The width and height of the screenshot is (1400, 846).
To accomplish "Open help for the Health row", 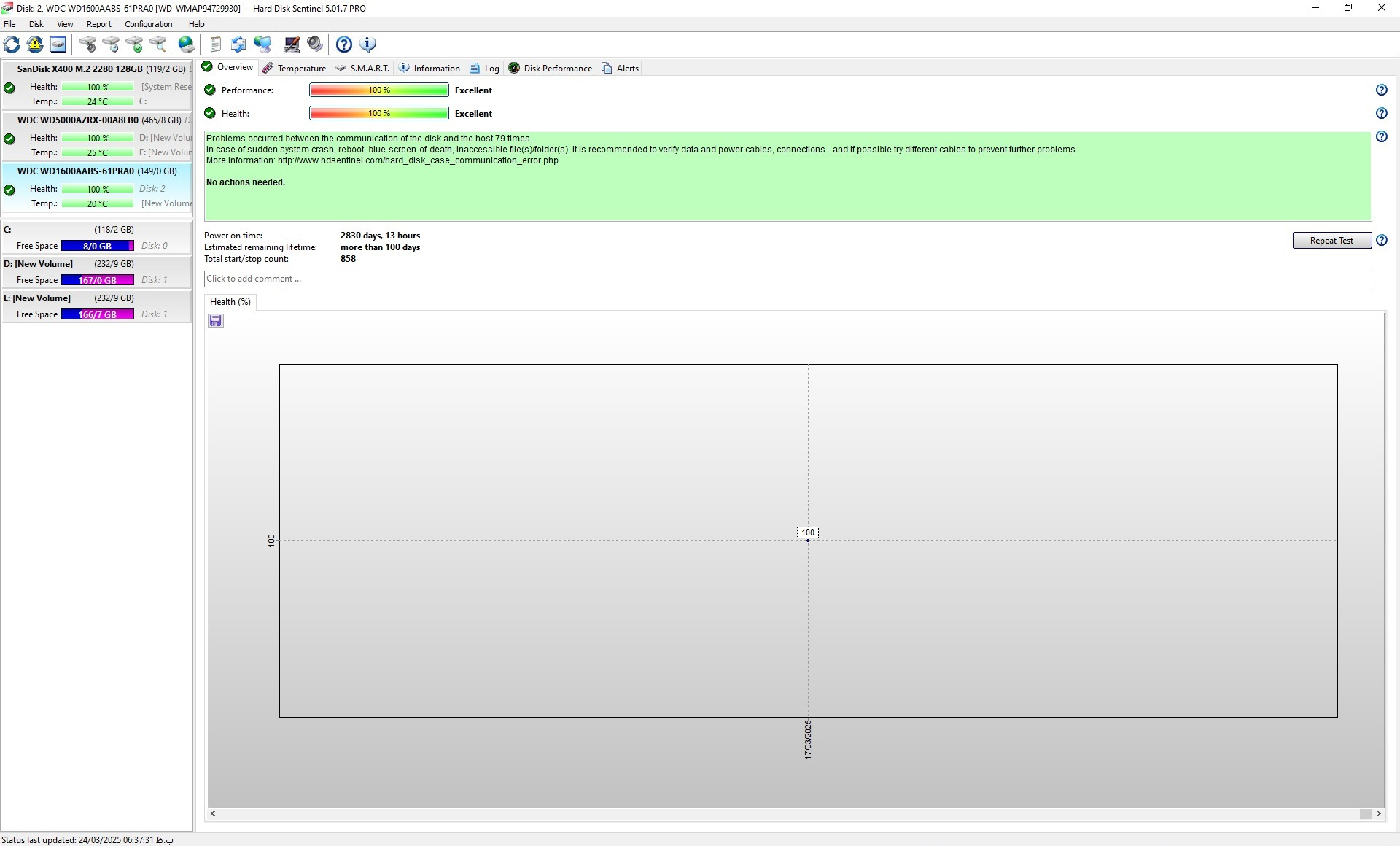I will pyautogui.click(x=1381, y=113).
